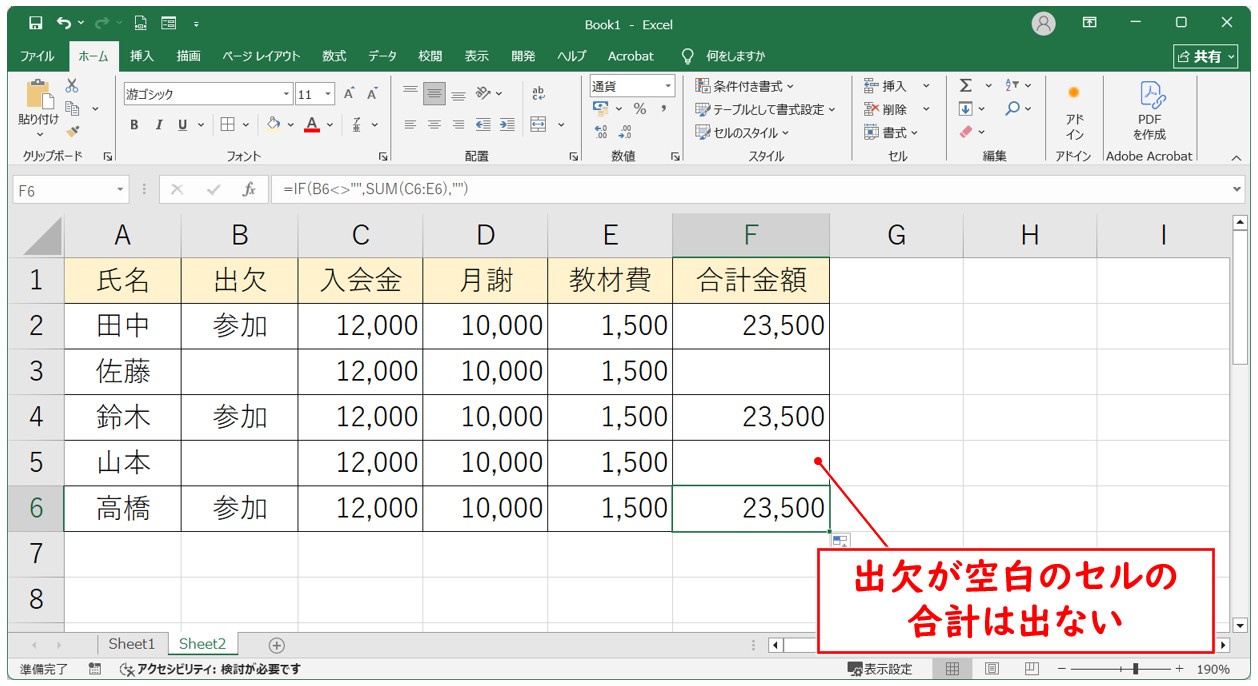The image size is (1258, 686).
Task: Open the 条件付き書式 dropdown
Action: [x=746, y=86]
